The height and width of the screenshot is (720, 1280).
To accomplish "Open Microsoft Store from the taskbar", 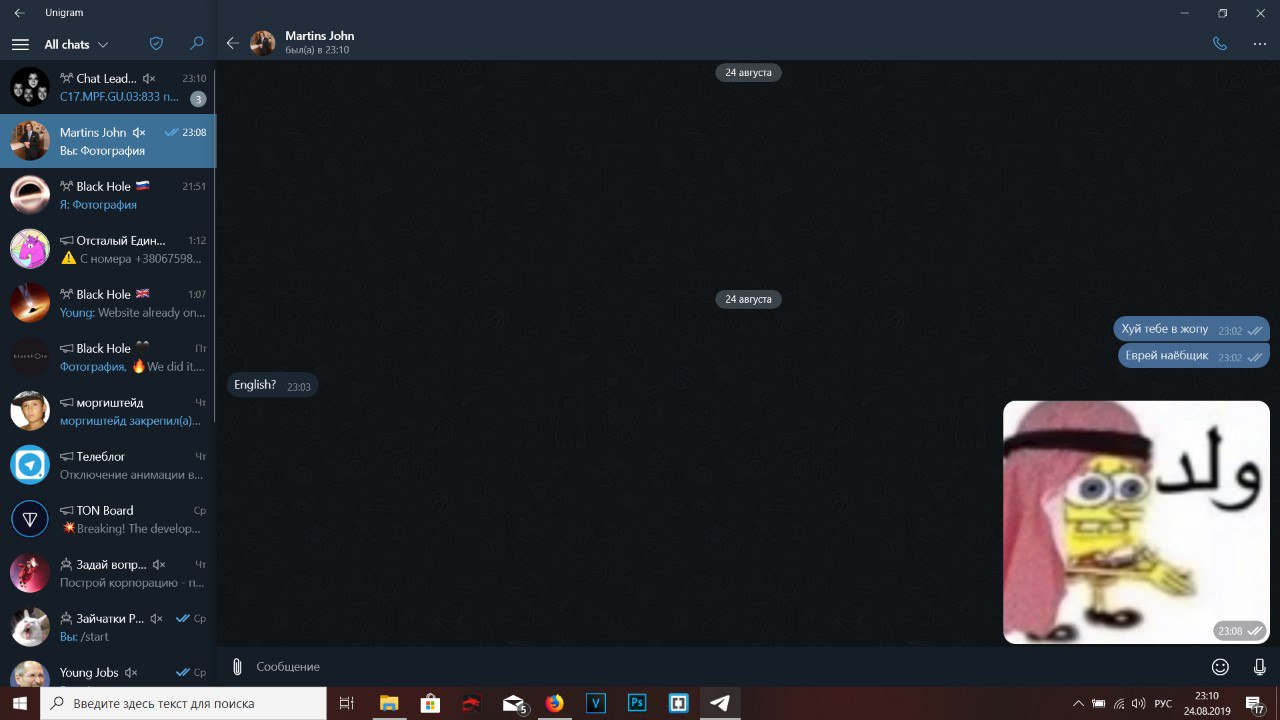I will pyautogui.click(x=430, y=703).
